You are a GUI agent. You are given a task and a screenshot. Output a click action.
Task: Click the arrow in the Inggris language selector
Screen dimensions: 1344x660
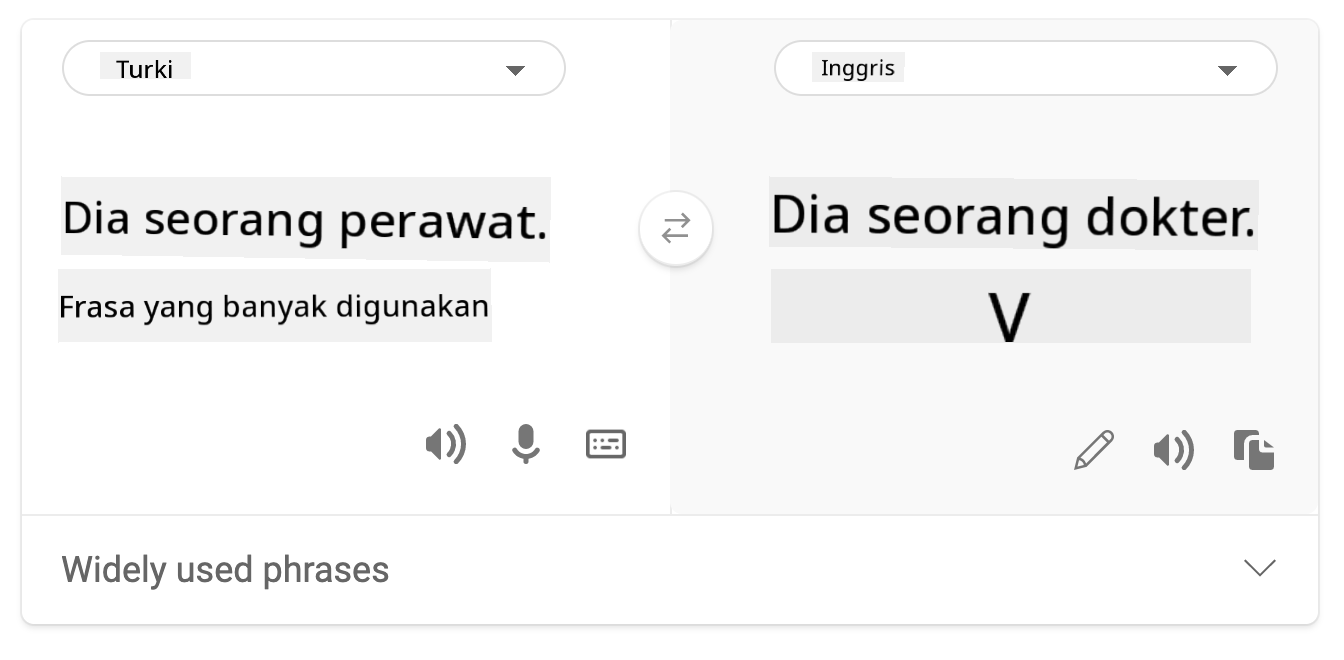point(1227,70)
